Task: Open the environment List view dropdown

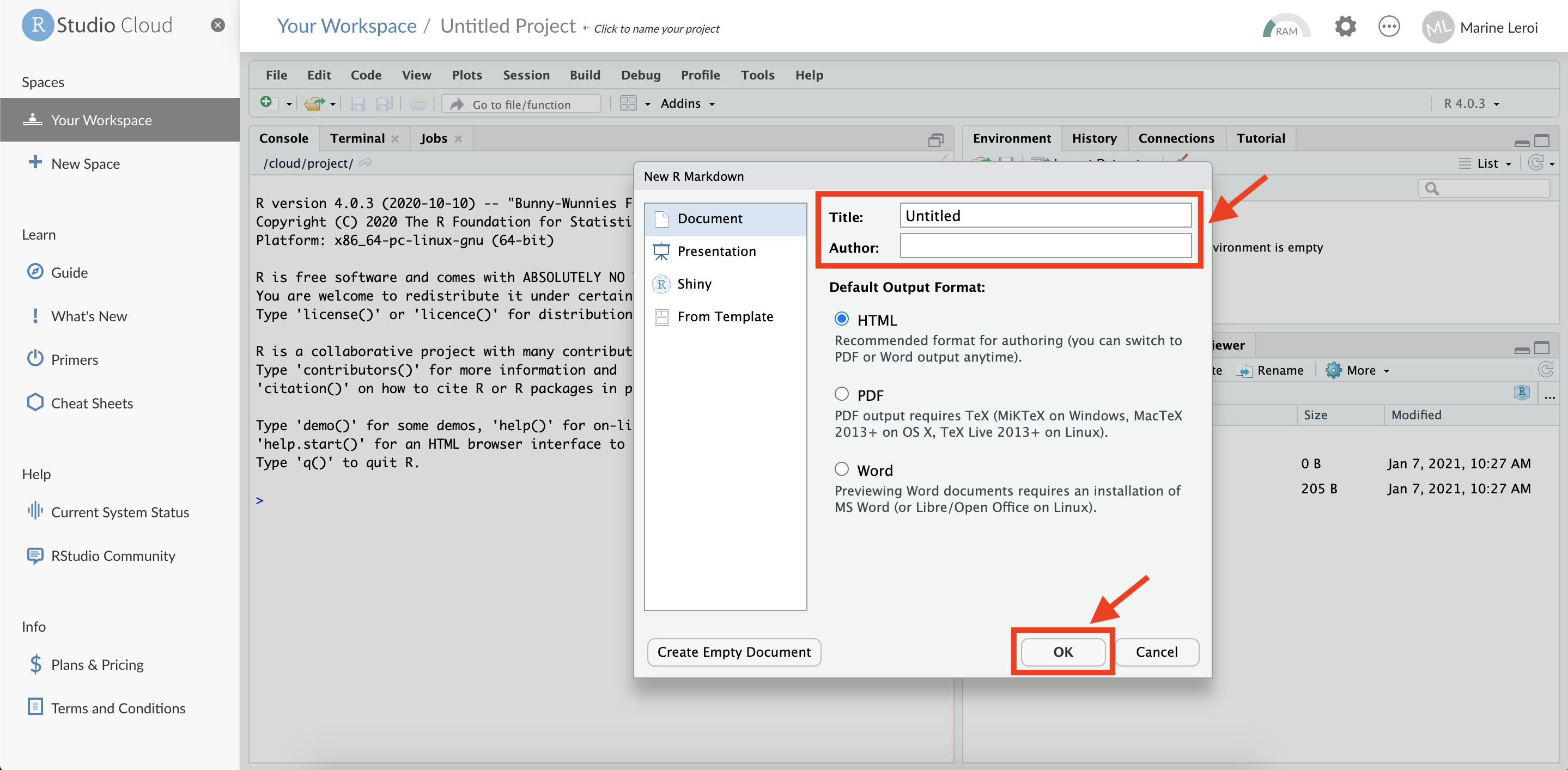Action: pyautogui.click(x=1486, y=163)
